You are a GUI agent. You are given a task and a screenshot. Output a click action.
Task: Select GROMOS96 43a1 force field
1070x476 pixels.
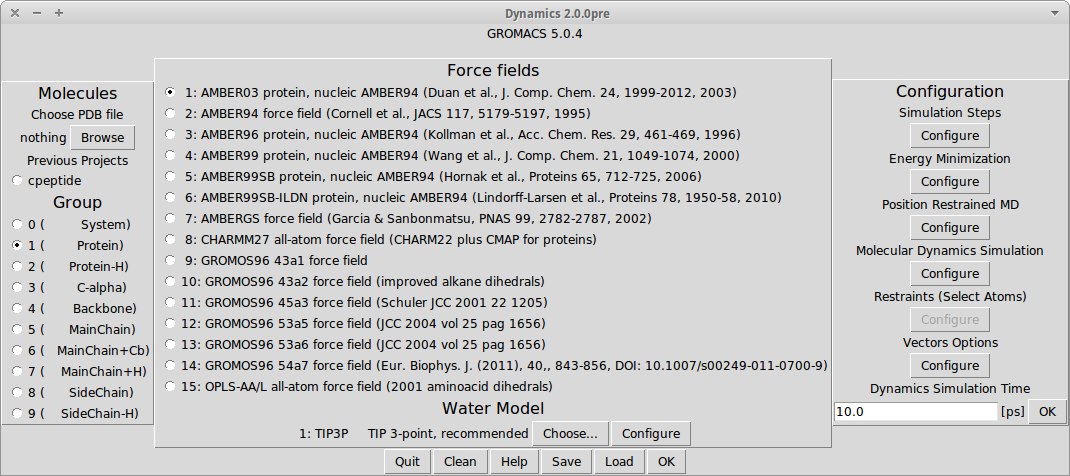pos(170,261)
